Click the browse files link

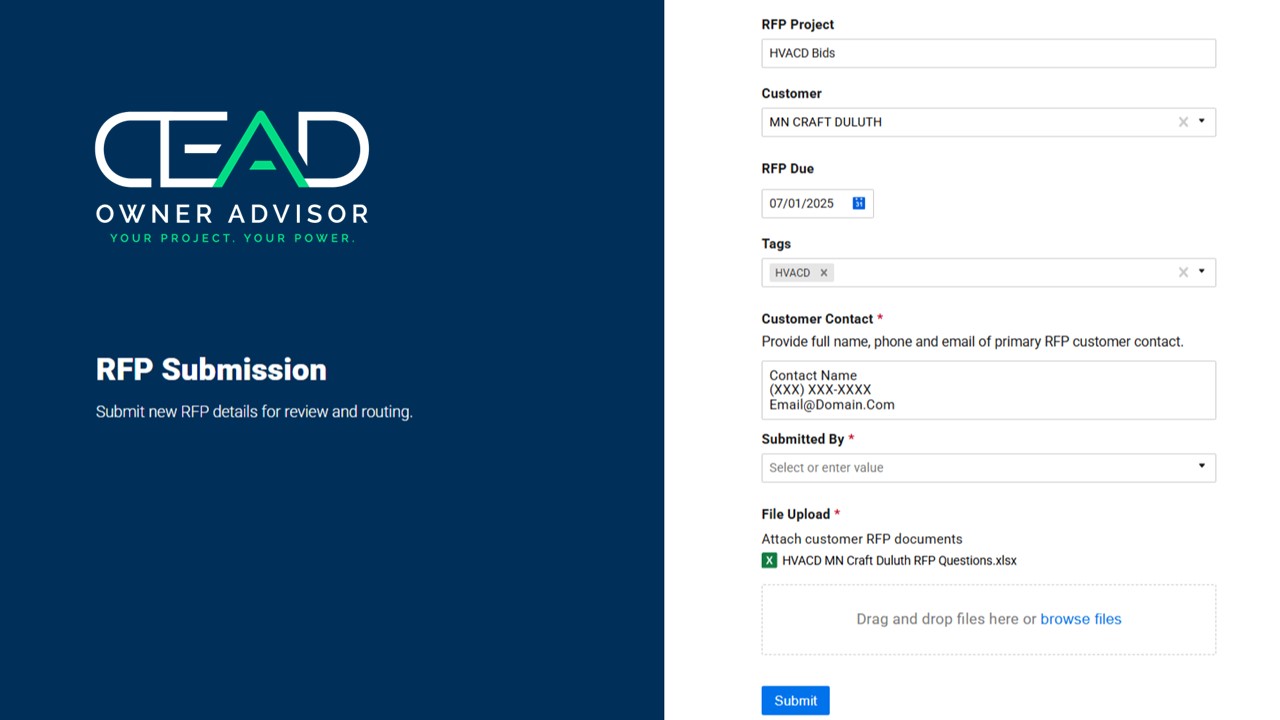(1080, 619)
